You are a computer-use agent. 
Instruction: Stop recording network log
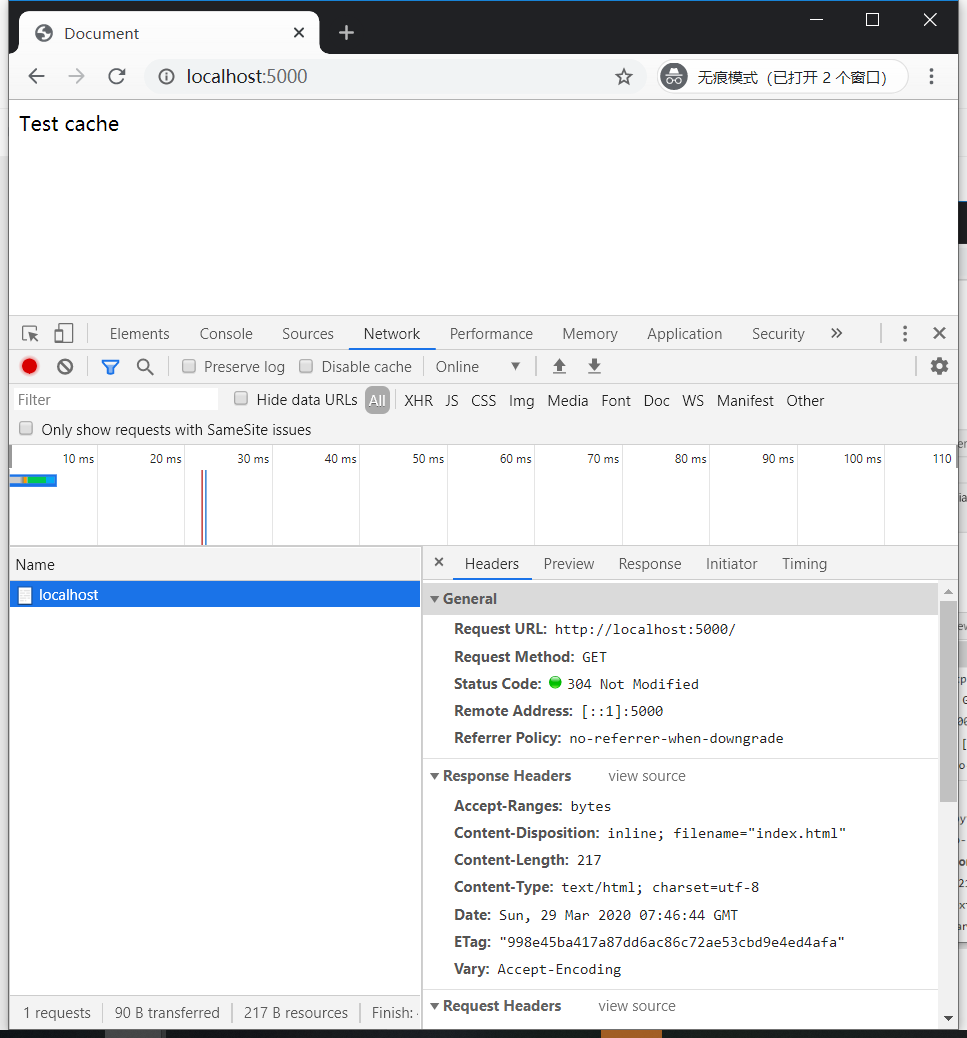29,366
